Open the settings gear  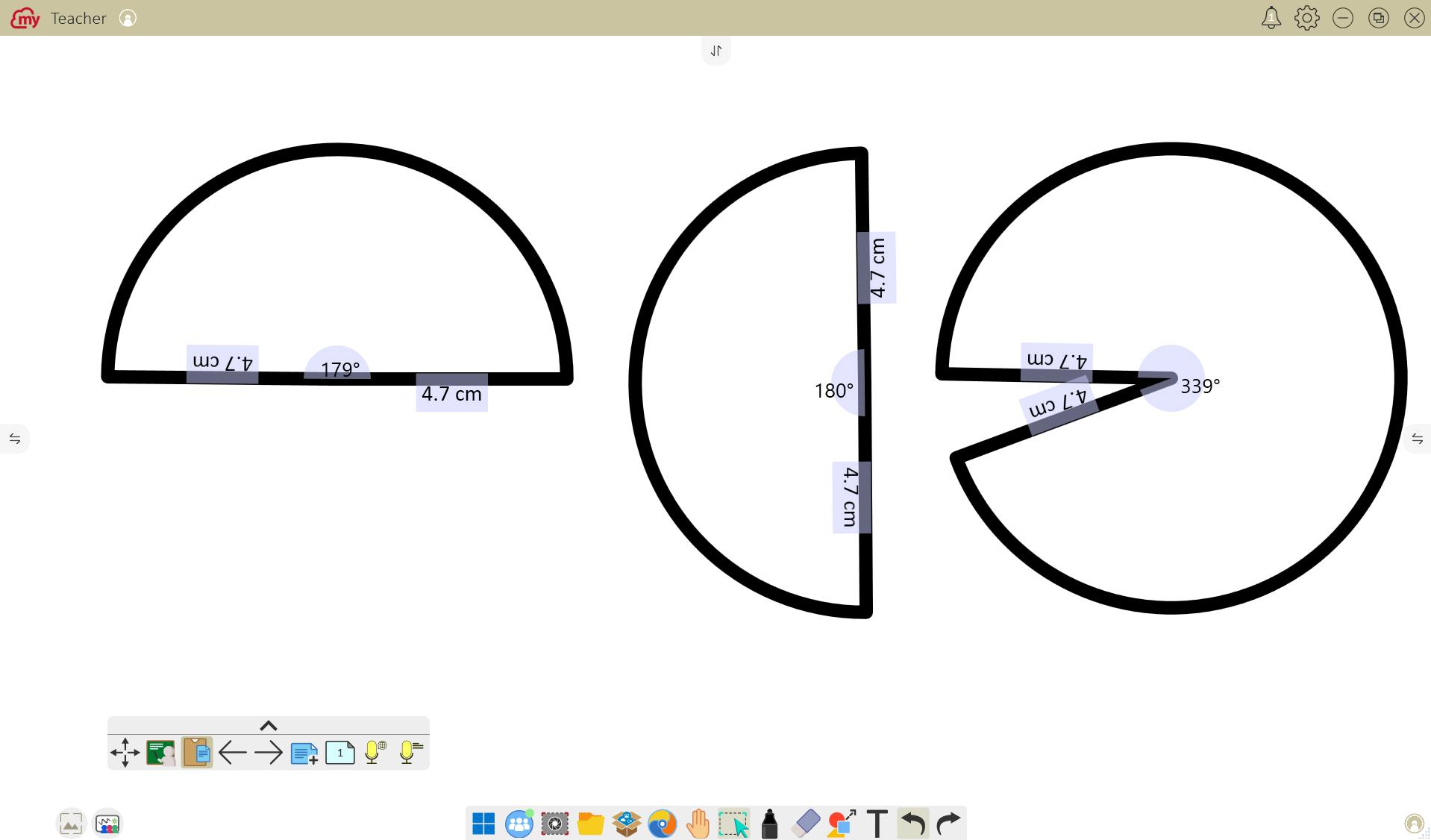coord(1307,18)
